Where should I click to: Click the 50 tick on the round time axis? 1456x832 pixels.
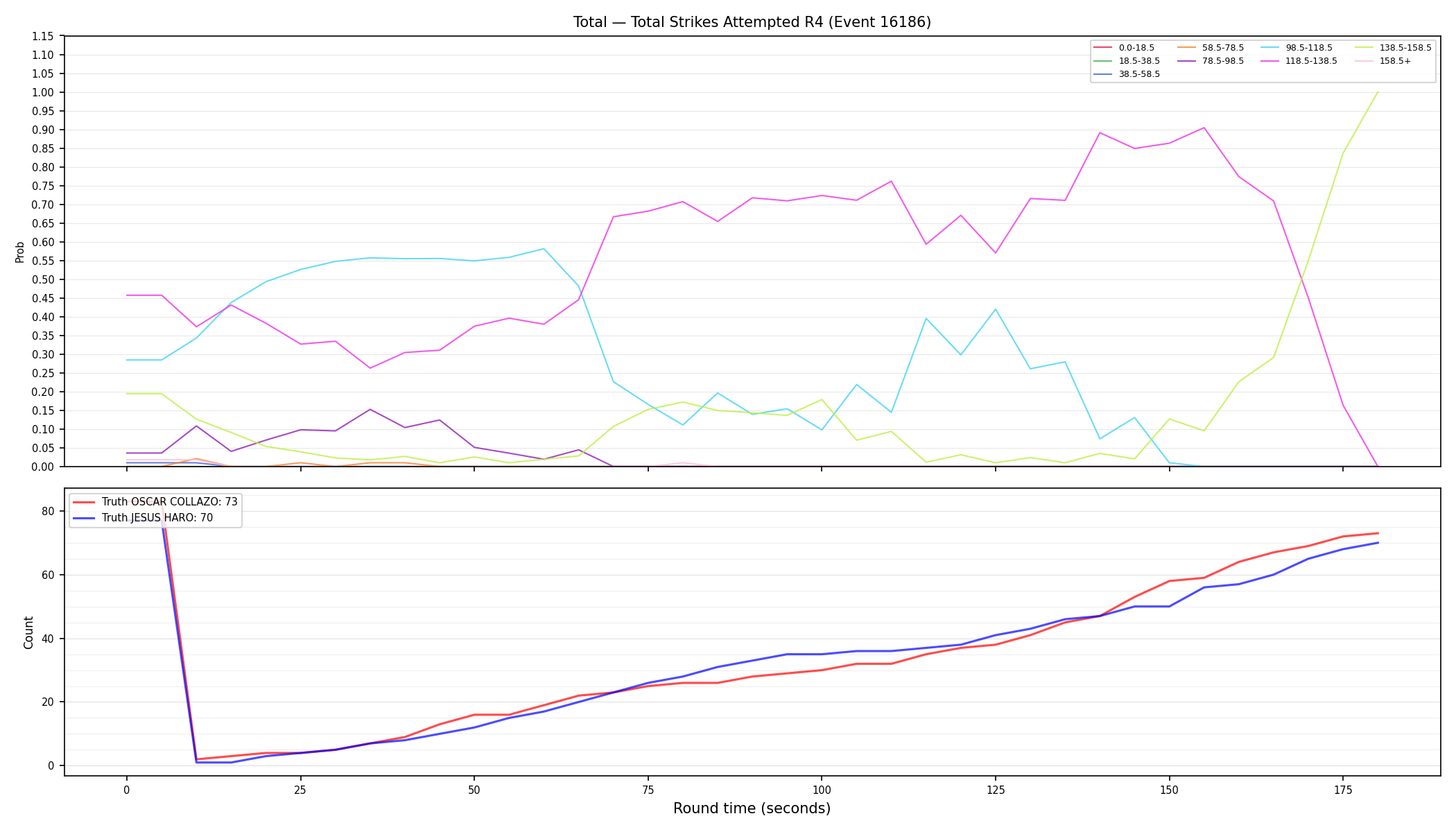coord(474,790)
